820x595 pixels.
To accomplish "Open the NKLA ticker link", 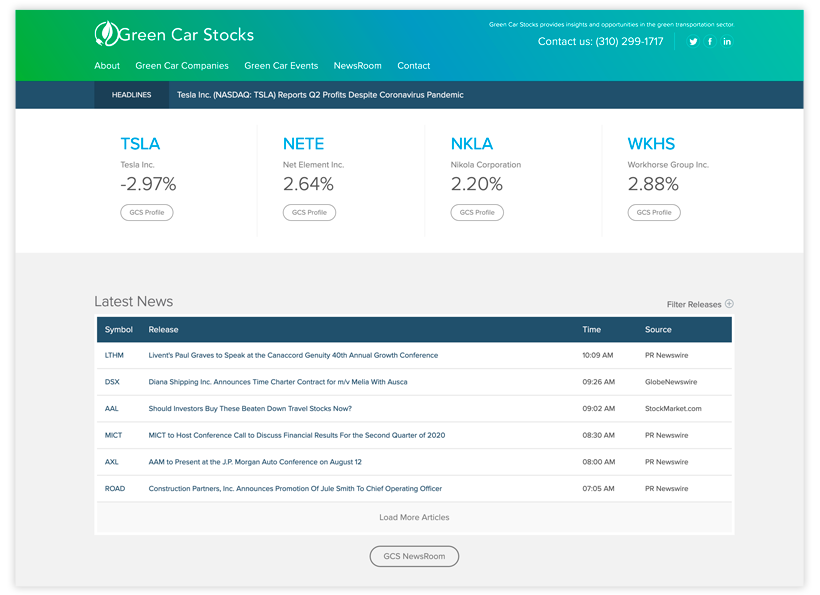I will pos(472,144).
